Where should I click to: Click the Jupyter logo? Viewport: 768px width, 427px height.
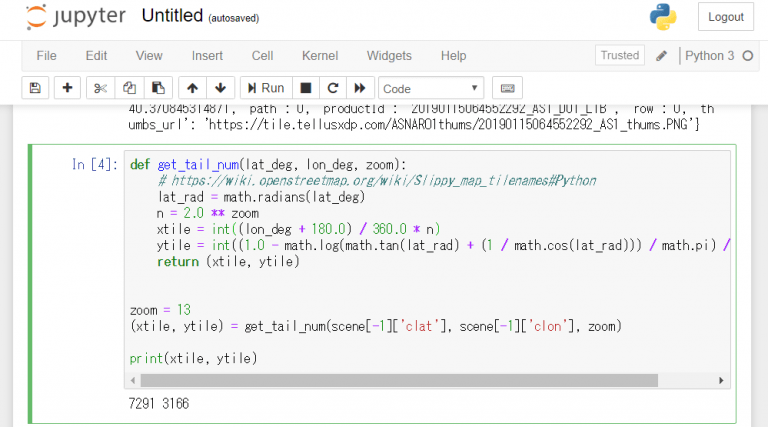(76, 17)
